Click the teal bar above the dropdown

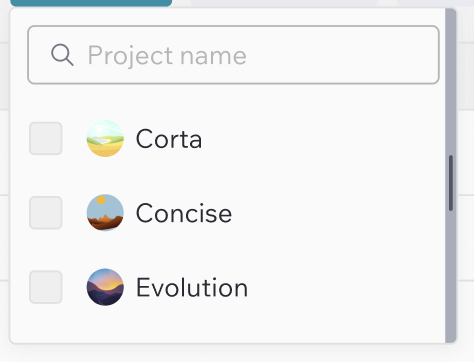pyautogui.click(x=91, y=3)
